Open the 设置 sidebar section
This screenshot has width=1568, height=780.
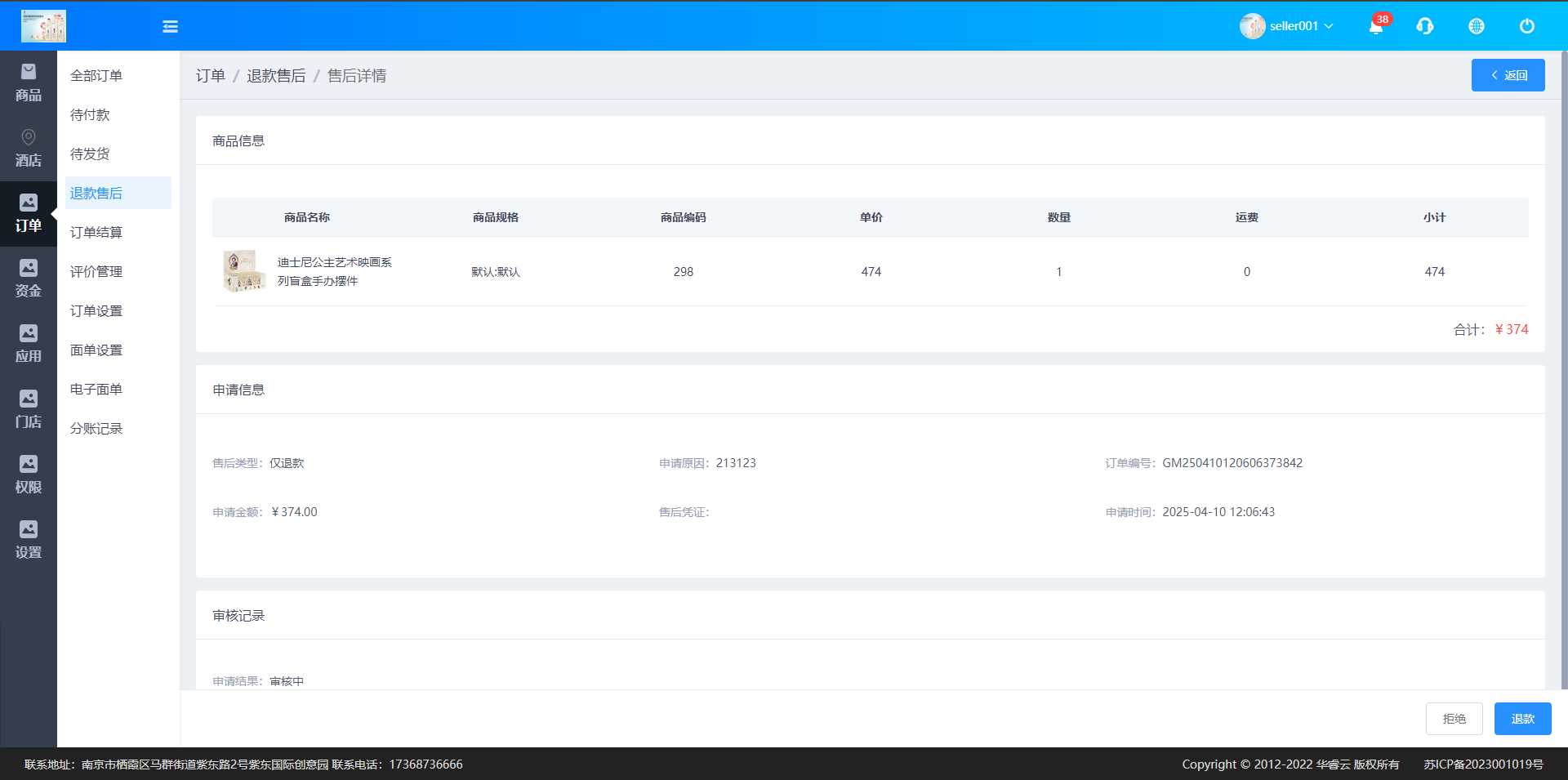[x=29, y=541]
